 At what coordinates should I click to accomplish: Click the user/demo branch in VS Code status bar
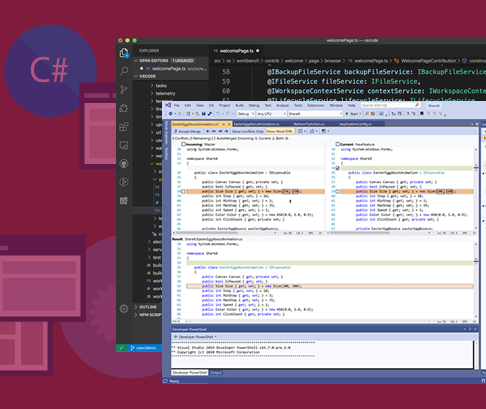pyautogui.click(x=143, y=348)
